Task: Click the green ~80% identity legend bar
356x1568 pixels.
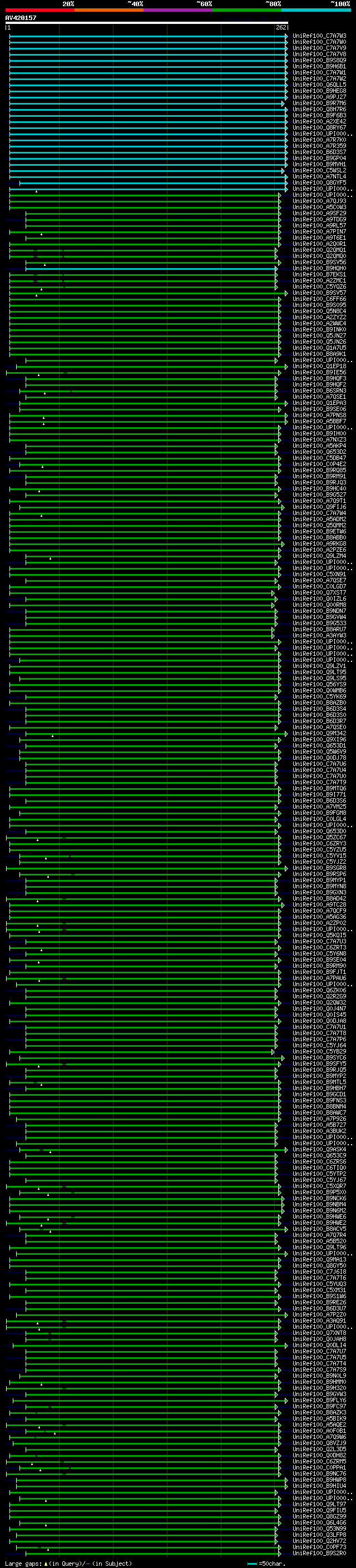Action: 247,10
